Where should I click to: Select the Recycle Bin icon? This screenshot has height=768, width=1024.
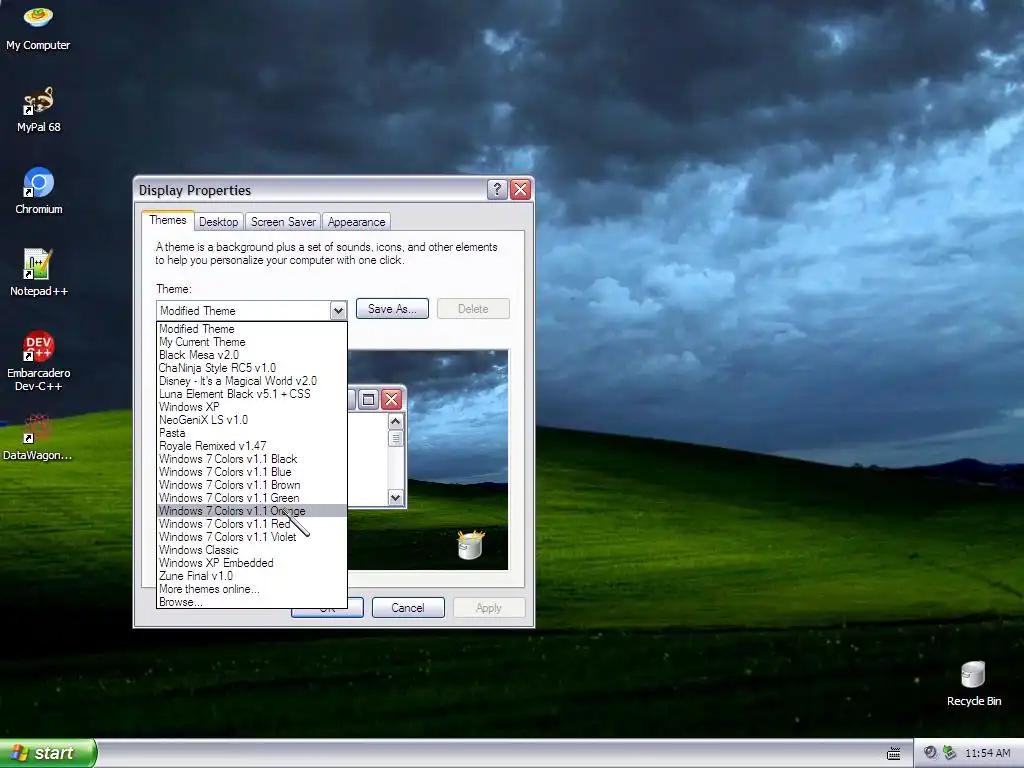(x=974, y=684)
